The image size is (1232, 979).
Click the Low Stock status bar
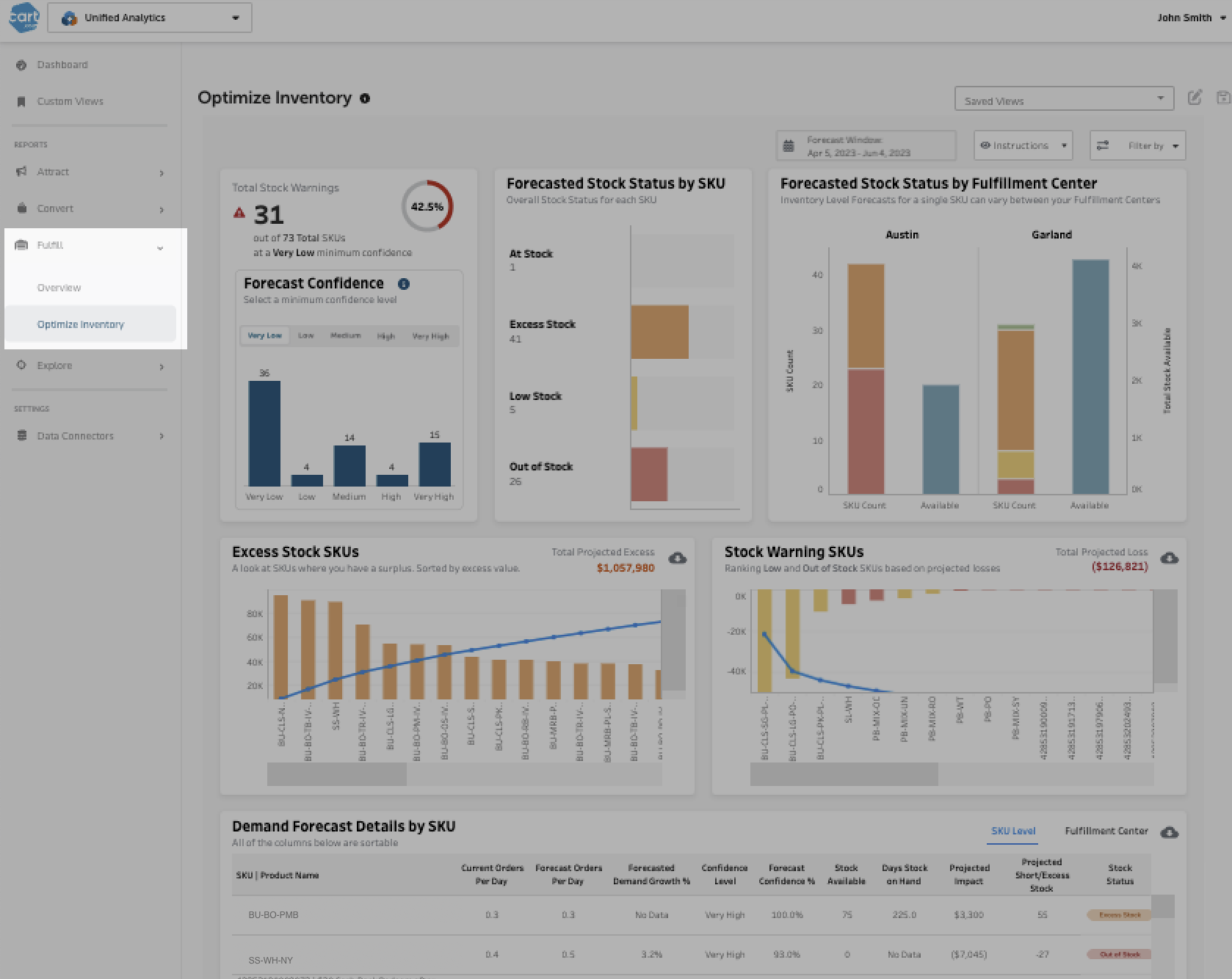pyautogui.click(x=634, y=403)
